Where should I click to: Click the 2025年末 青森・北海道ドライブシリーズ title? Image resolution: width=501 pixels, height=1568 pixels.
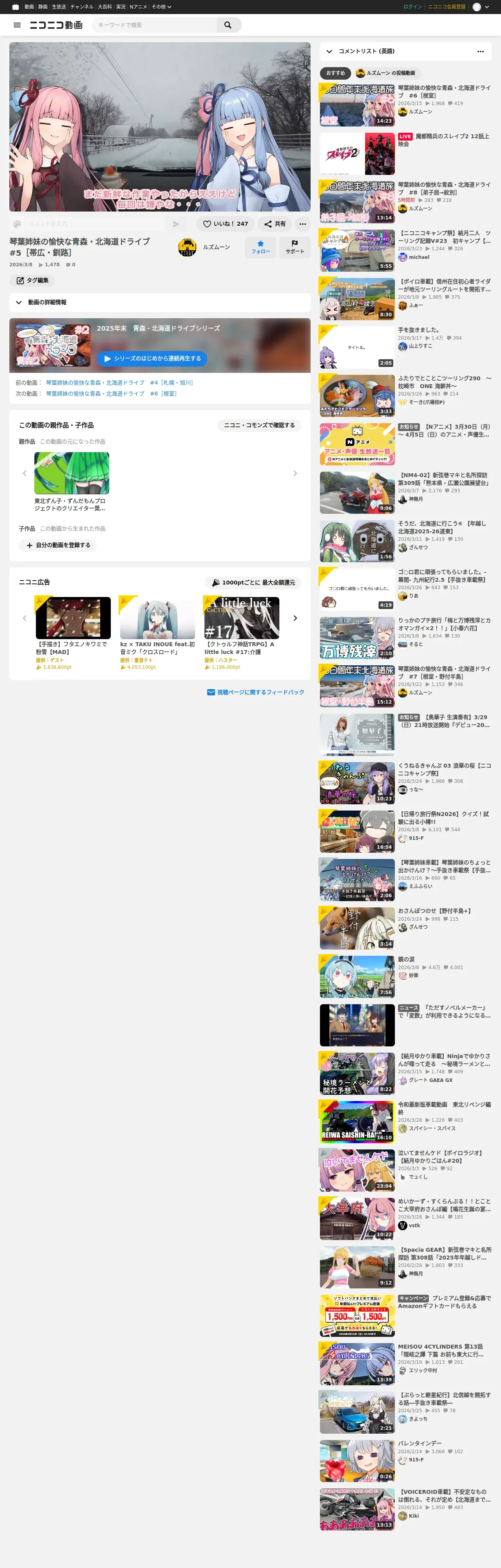coord(158,328)
